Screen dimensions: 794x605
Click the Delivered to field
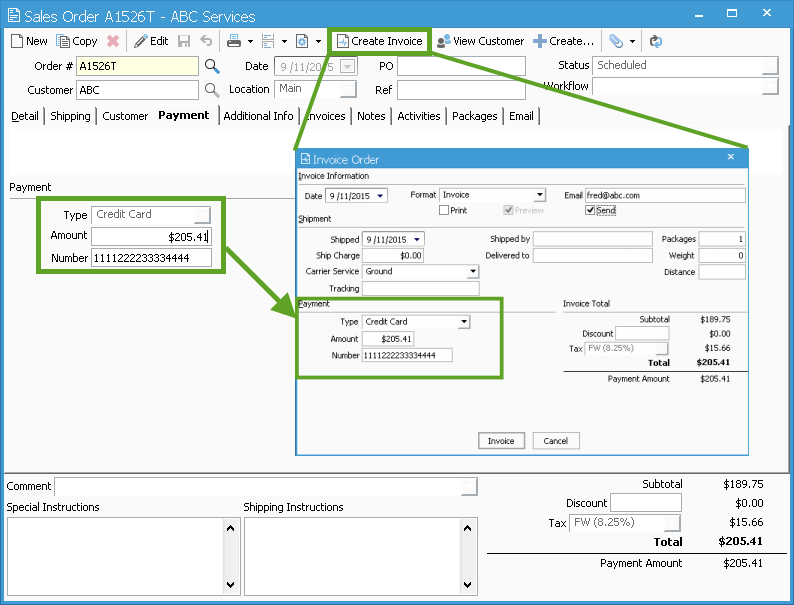[592, 256]
